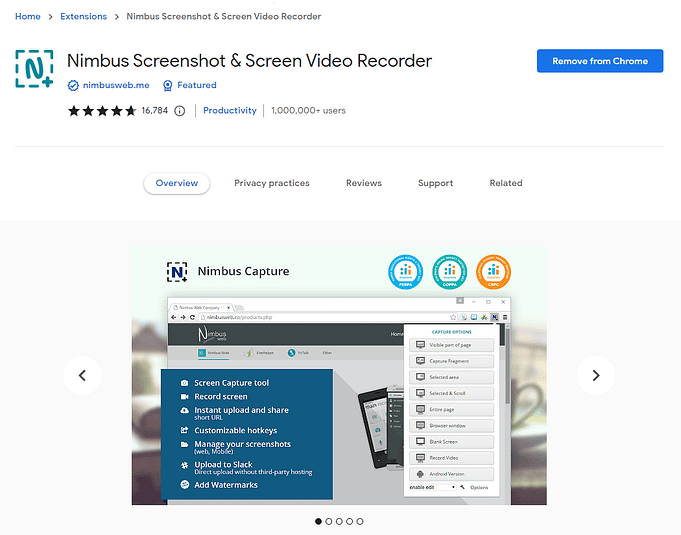Click the Featured label link

pos(197,85)
